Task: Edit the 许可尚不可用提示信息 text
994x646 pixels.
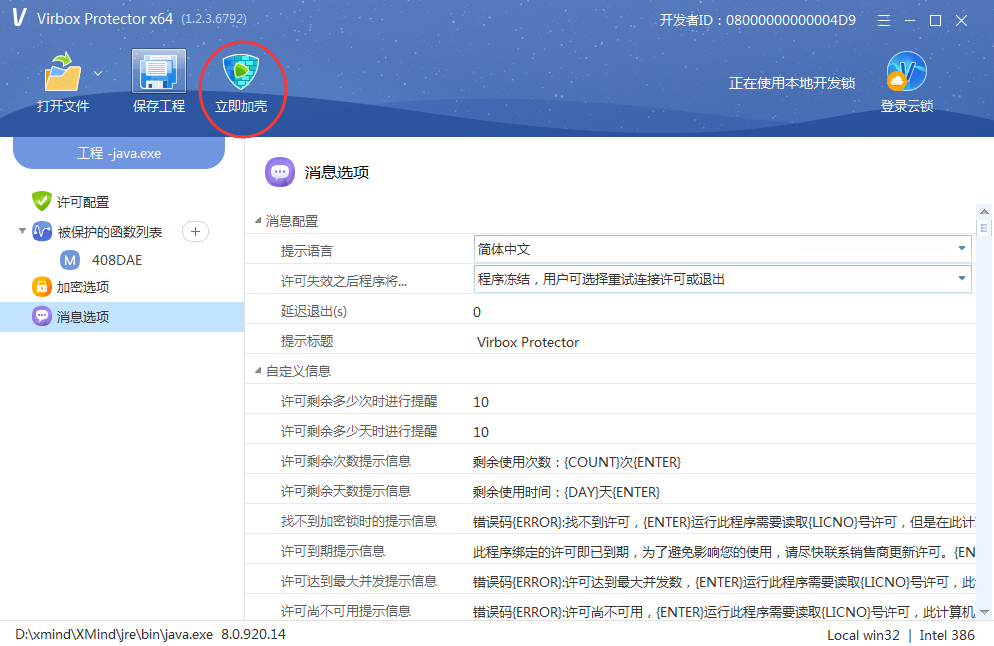Action: pos(723,611)
